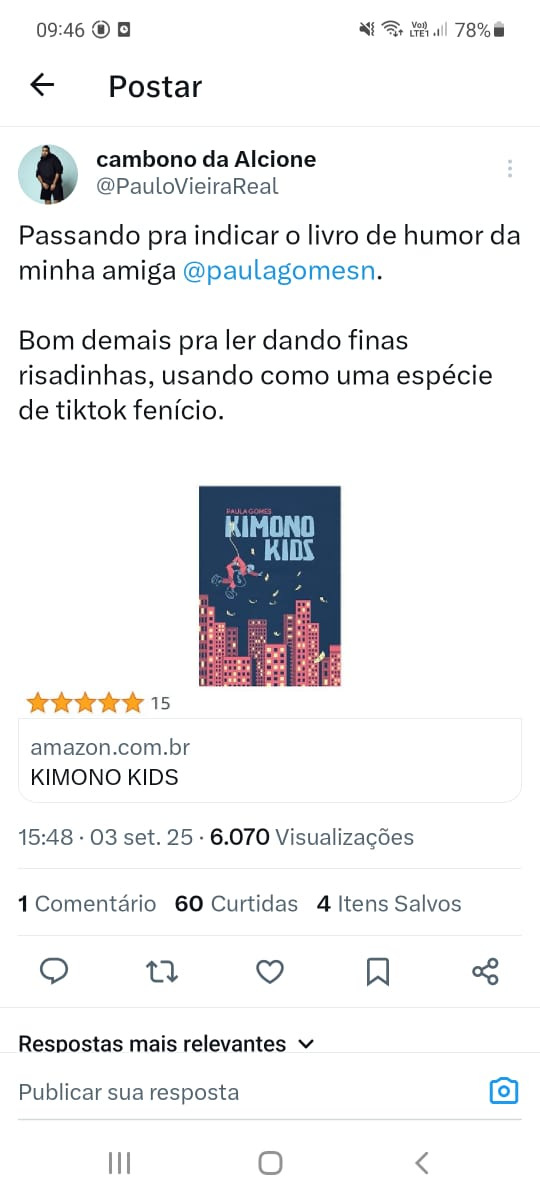Like the post with the heart icon
540x1200 pixels.
coord(270,971)
